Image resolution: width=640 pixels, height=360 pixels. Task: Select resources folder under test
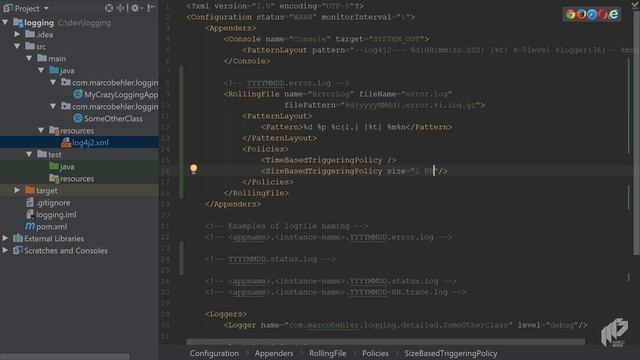click(77, 178)
